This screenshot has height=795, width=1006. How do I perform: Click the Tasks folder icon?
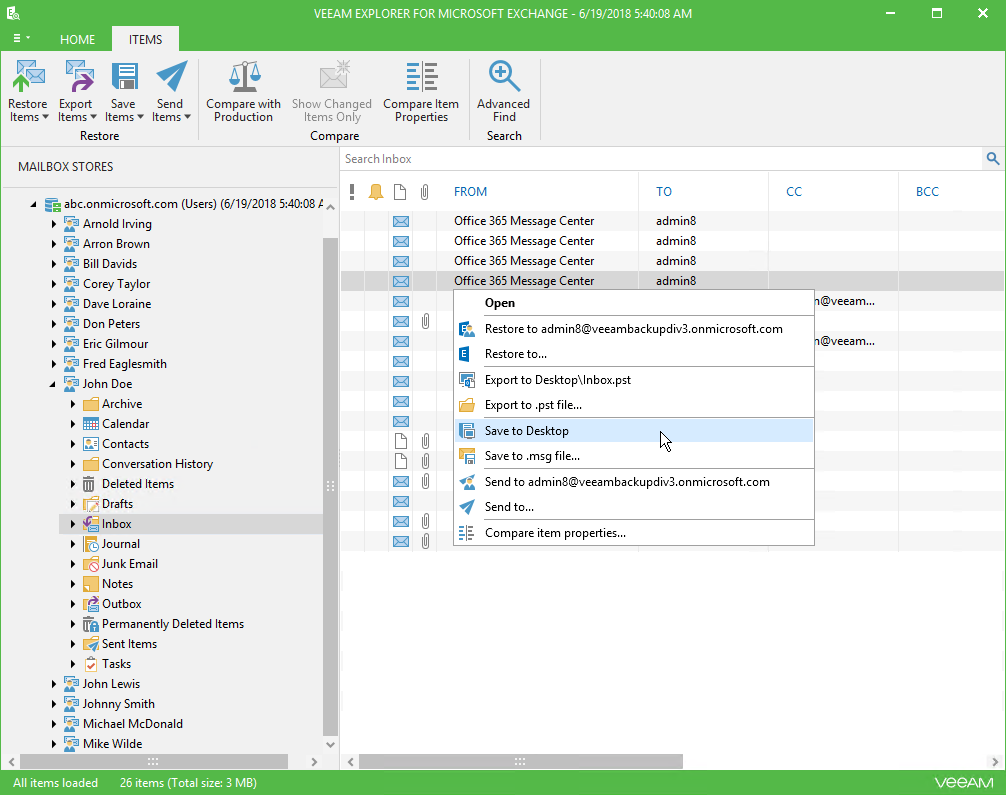coord(91,663)
